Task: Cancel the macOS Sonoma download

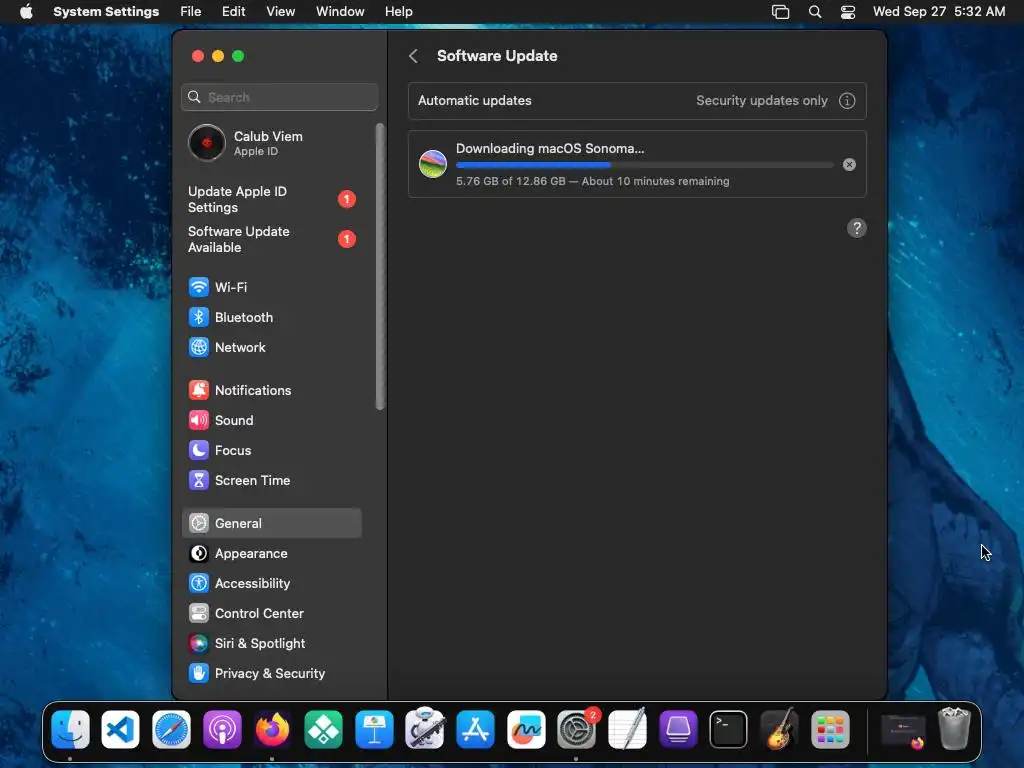Action: pos(849,165)
